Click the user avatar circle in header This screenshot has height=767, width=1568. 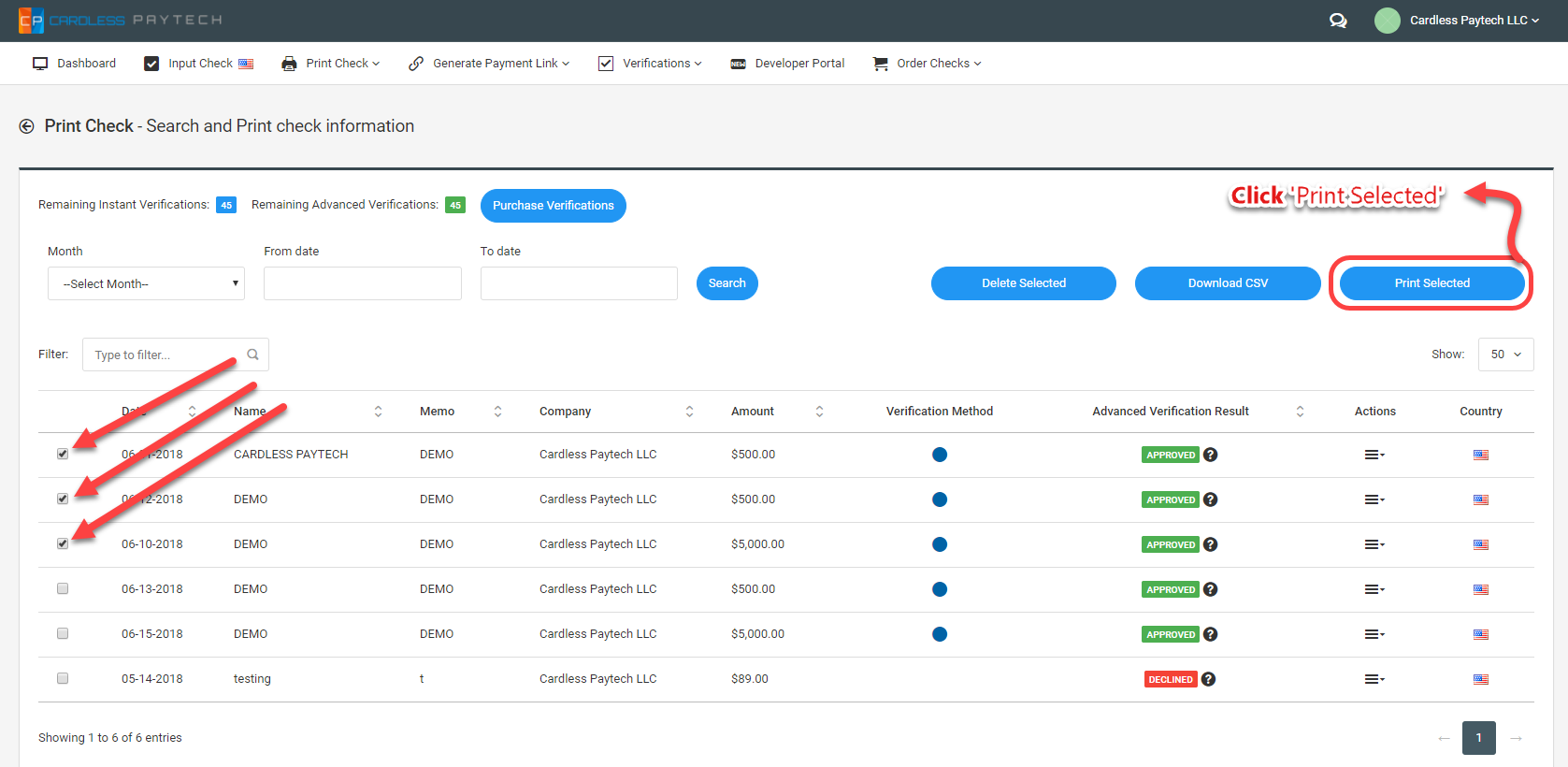click(1388, 21)
